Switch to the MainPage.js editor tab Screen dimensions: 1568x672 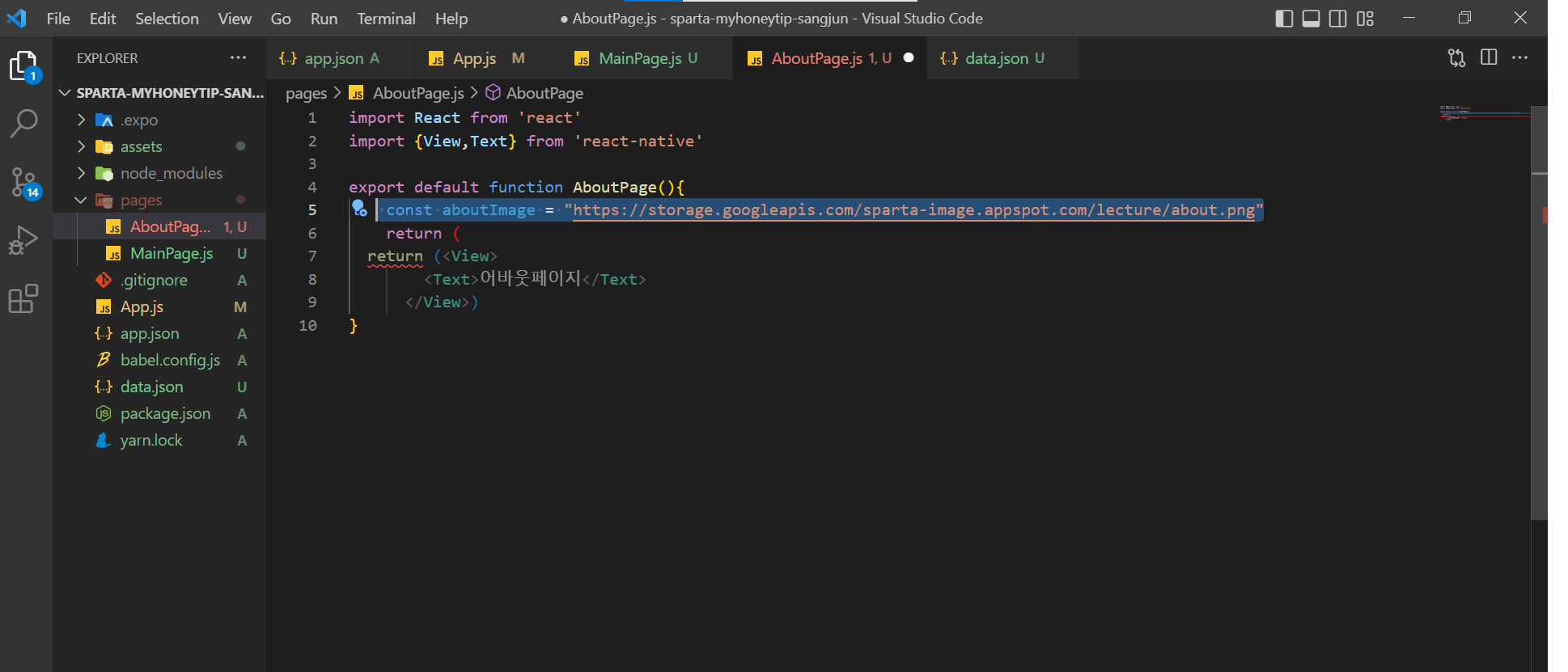tap(646, 58)
